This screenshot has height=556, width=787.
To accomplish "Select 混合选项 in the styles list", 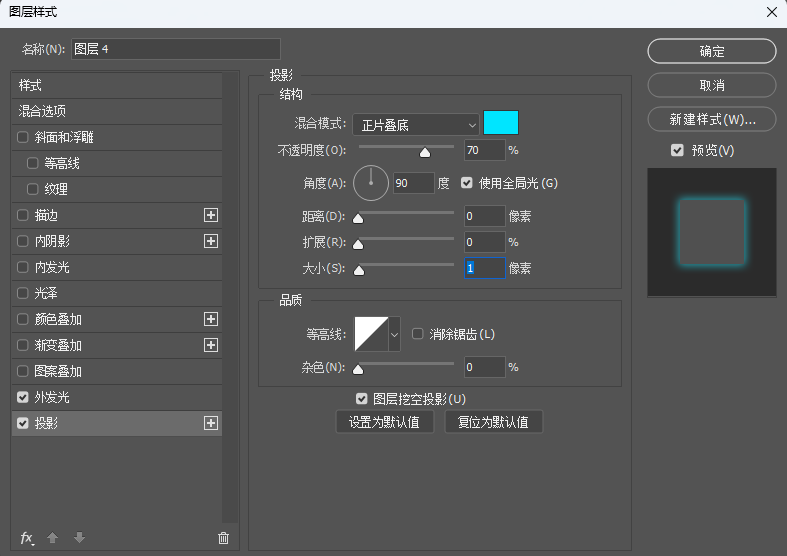I will tap(116, 111).
